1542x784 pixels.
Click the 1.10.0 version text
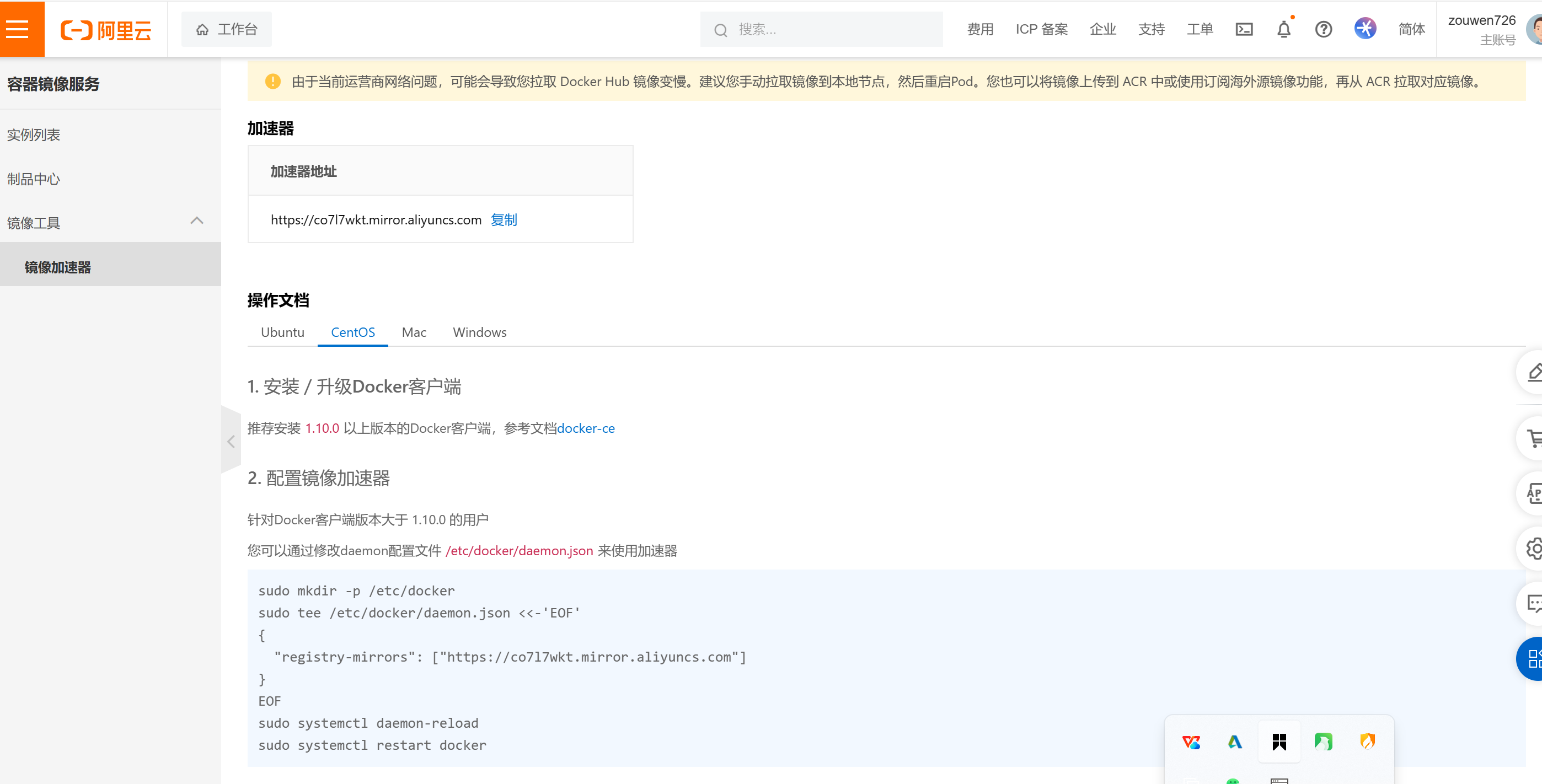322,428
